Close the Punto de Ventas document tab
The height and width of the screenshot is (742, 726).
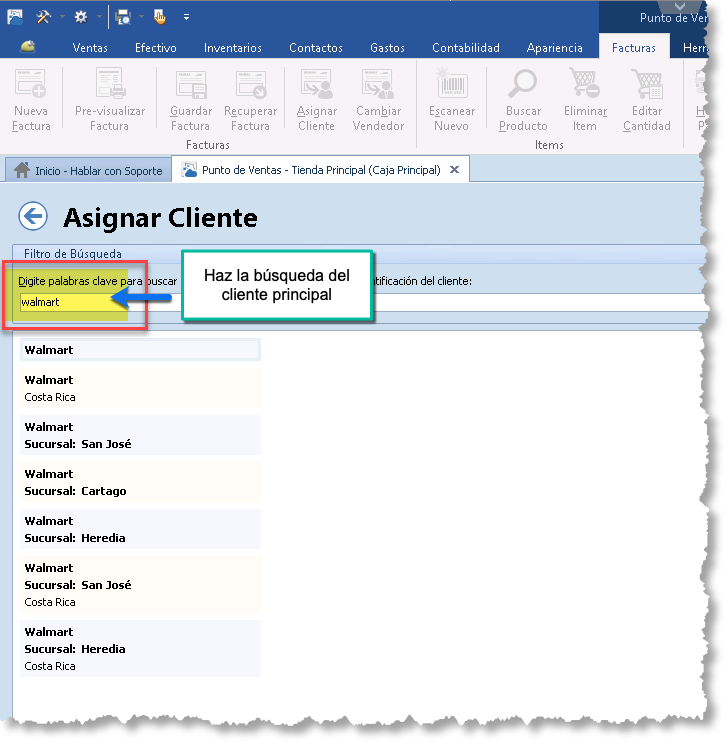click(x=454, y=169)
